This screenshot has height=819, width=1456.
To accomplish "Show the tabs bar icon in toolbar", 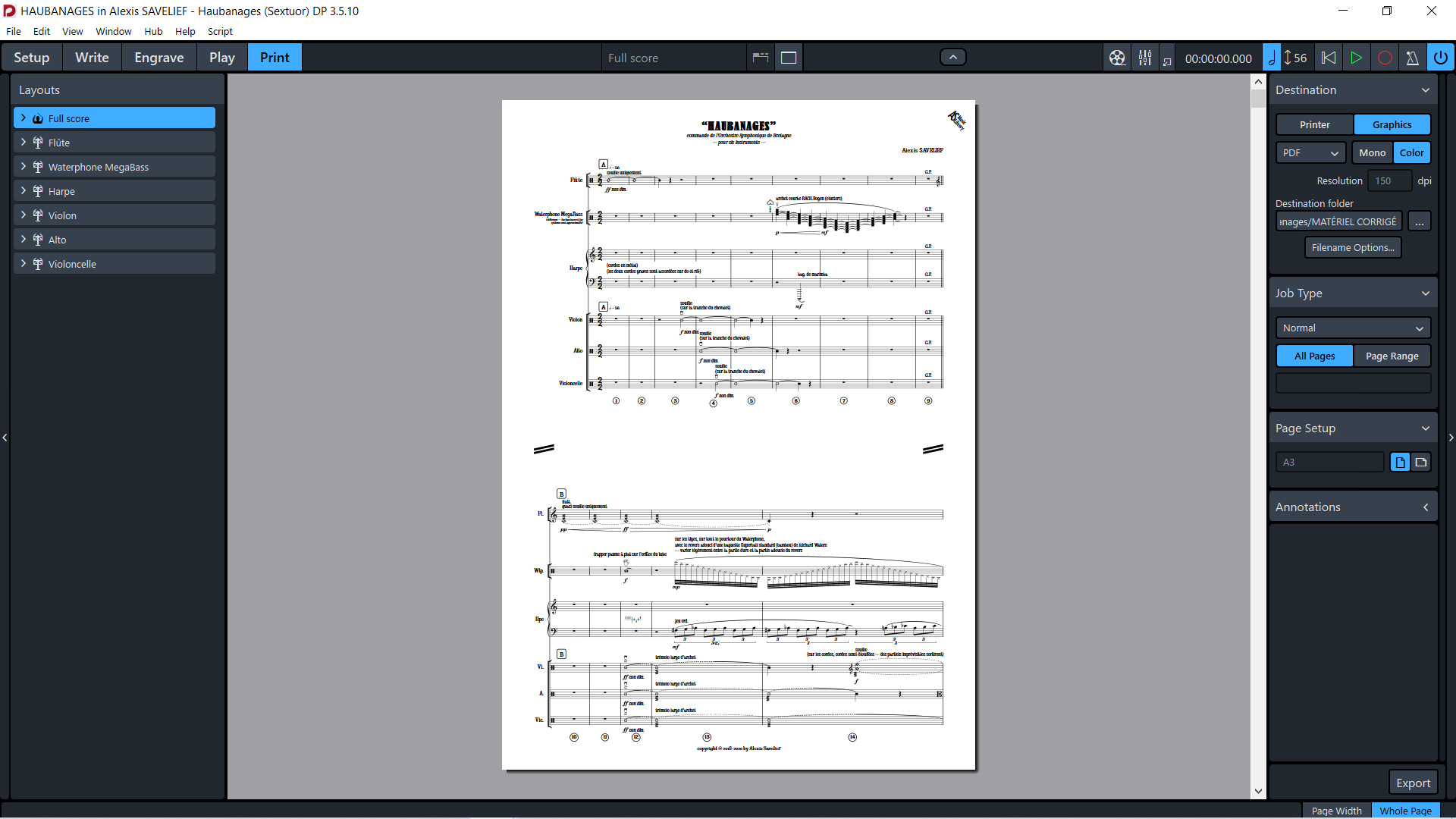I will pos(761,58).
